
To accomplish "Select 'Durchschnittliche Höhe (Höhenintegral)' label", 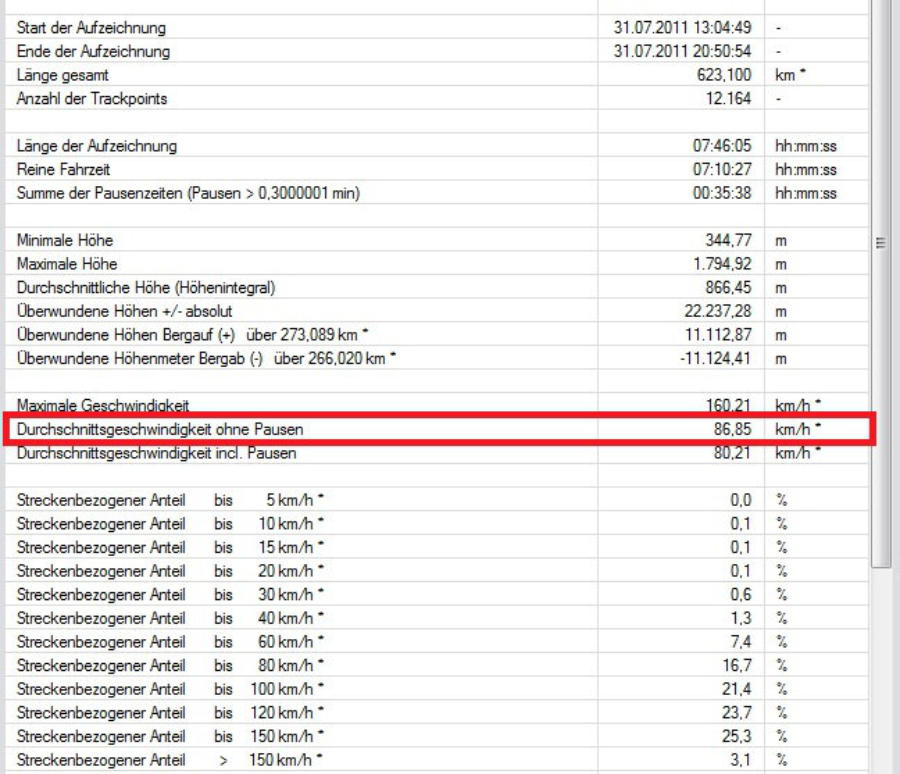I will 146,287.
